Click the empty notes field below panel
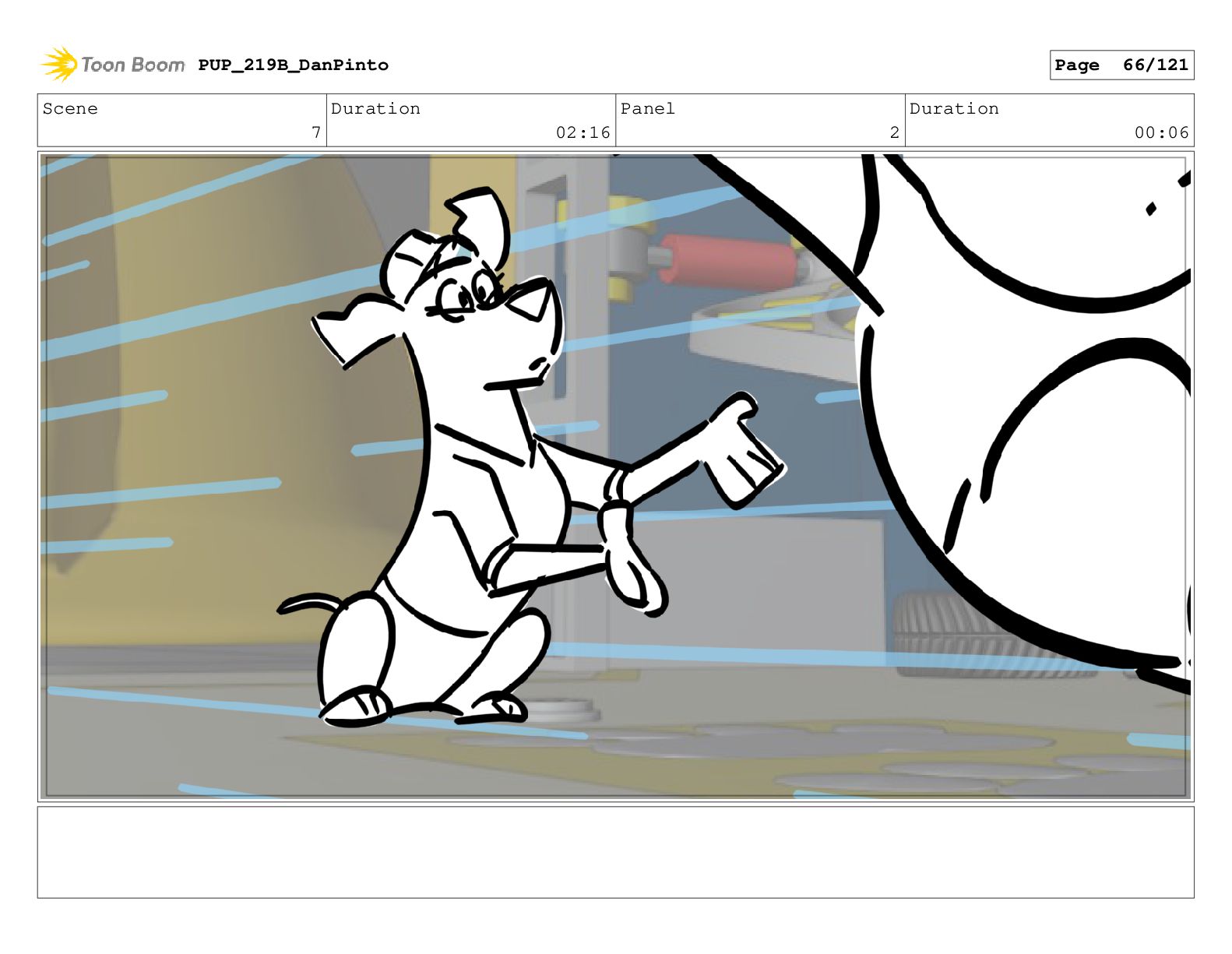Screen dimensions: 1232x954 (615, 852)
